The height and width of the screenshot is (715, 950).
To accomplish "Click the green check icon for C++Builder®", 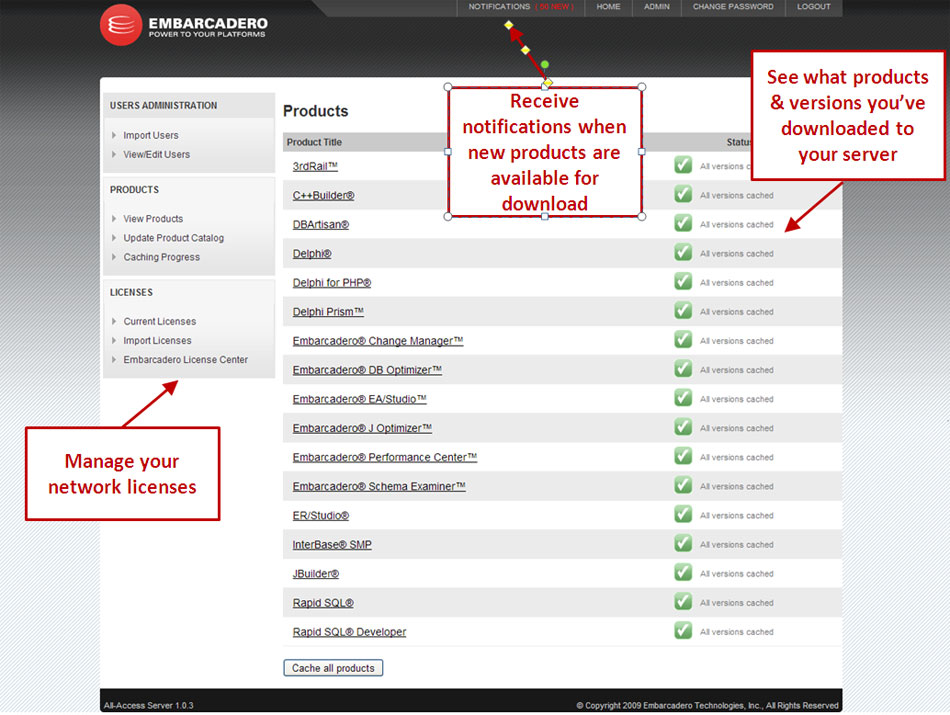I will pos(683,194).
